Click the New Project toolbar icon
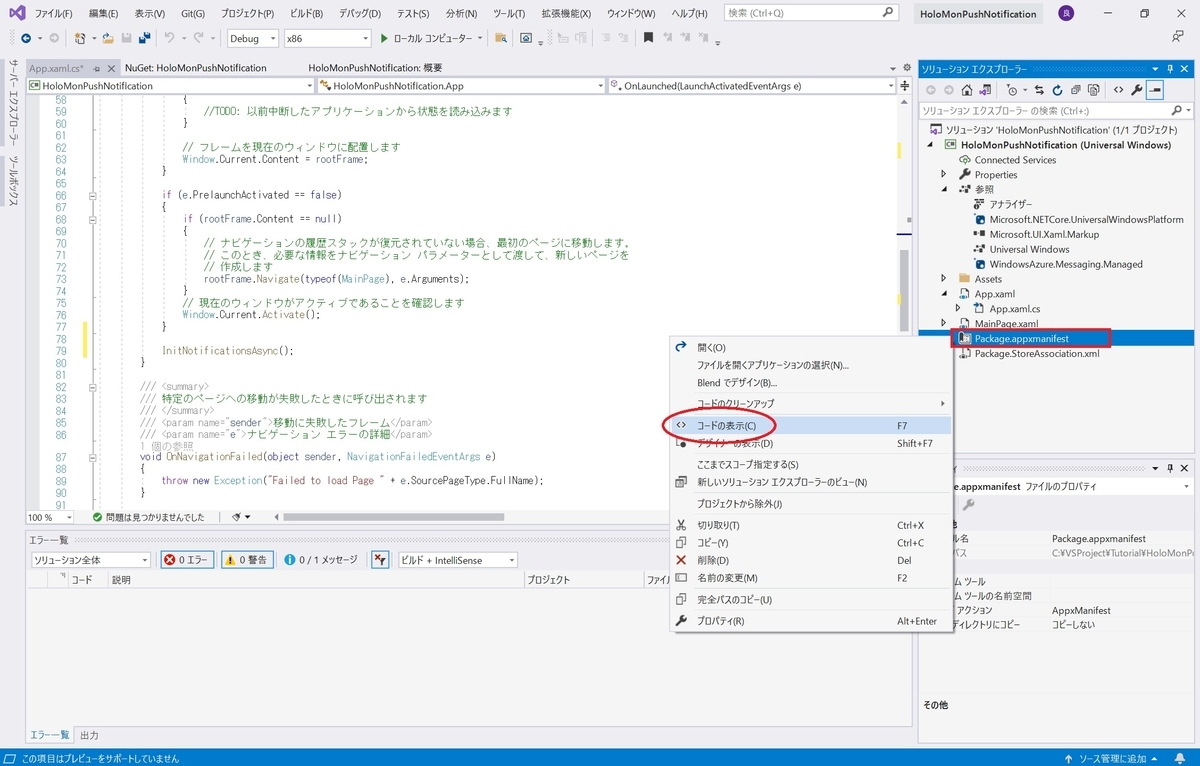 point(80,38)
